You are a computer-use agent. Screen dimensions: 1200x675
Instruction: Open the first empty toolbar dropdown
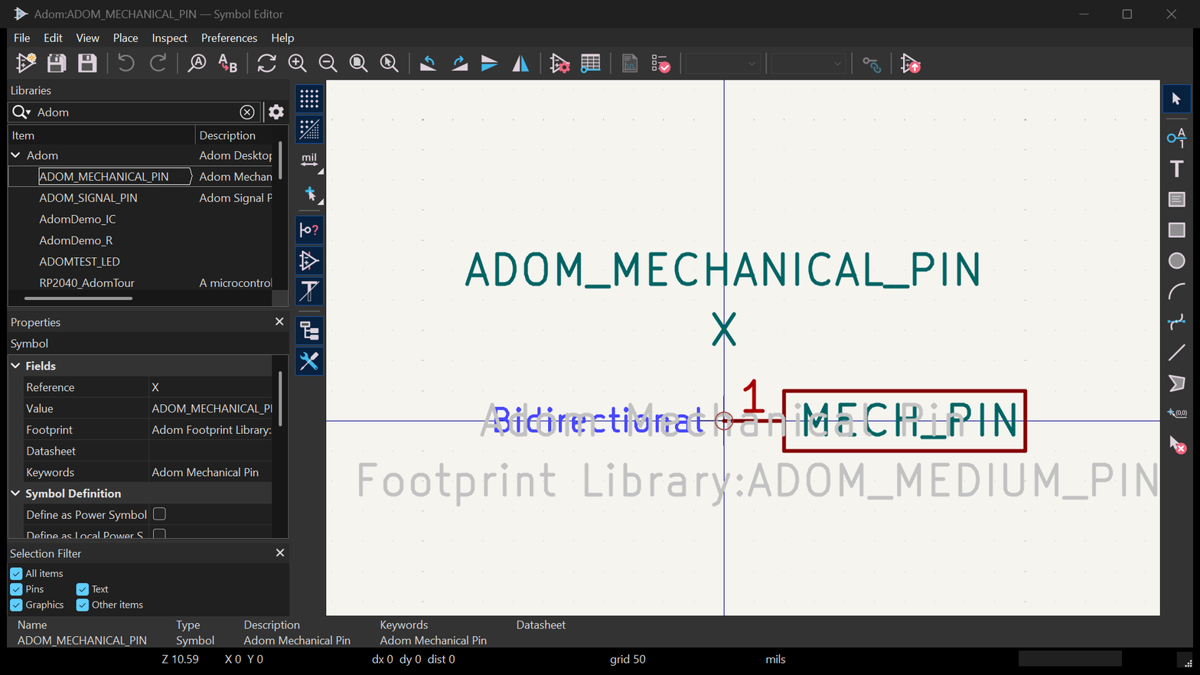[x=722, y=64]
